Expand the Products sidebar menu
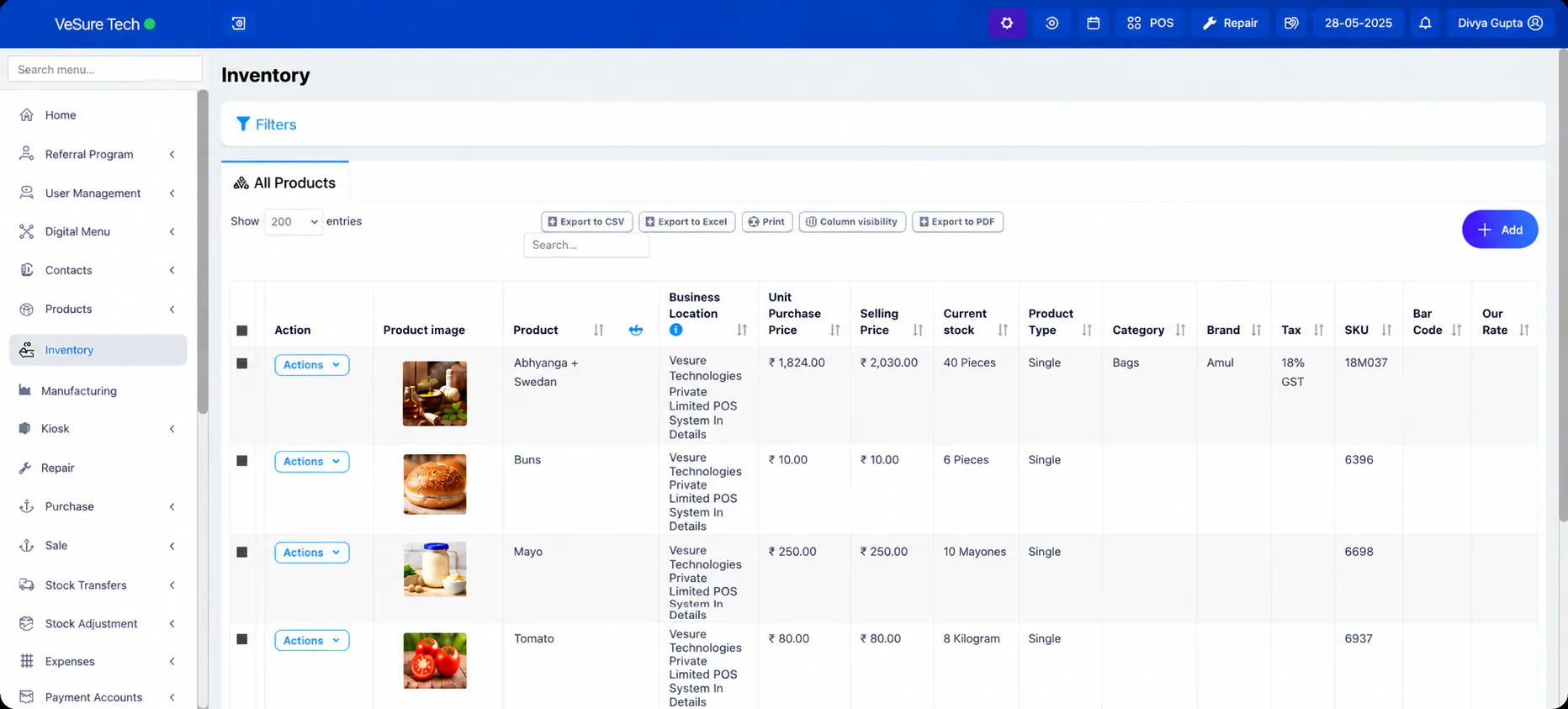 [x=98, y=310]
